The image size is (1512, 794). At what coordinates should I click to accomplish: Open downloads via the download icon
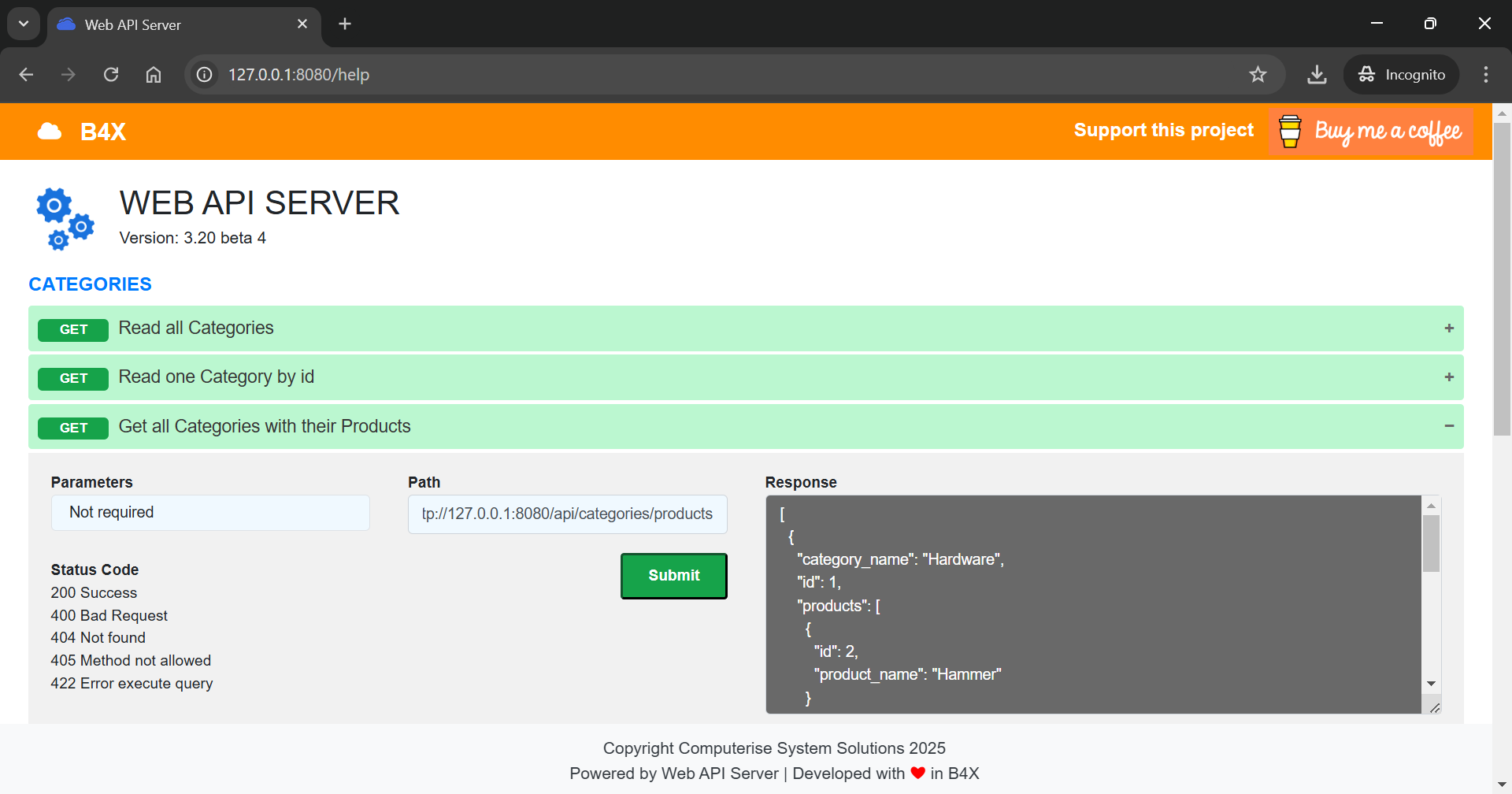[x=1317, y=74]
